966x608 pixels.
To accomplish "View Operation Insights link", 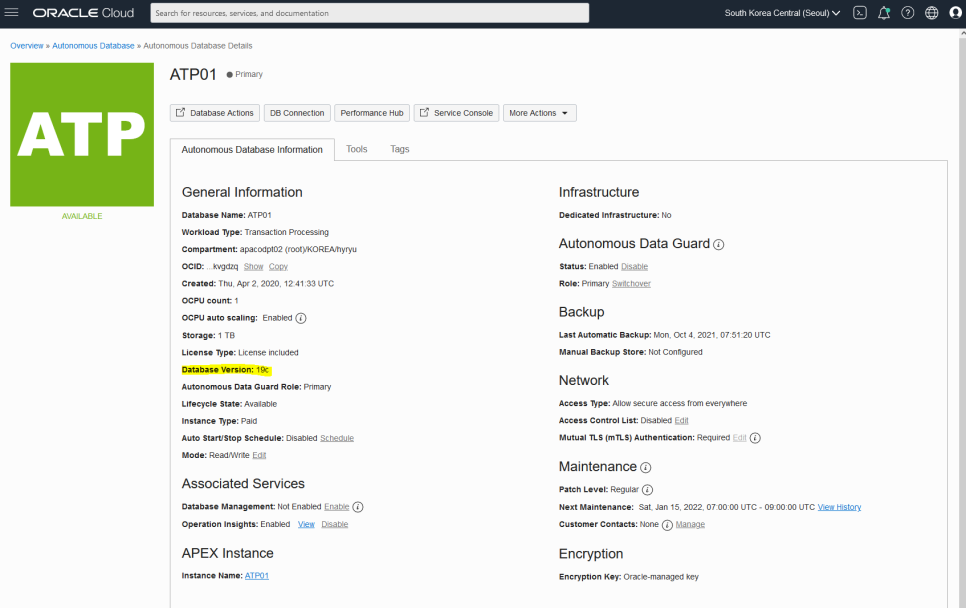I will 306,524.
